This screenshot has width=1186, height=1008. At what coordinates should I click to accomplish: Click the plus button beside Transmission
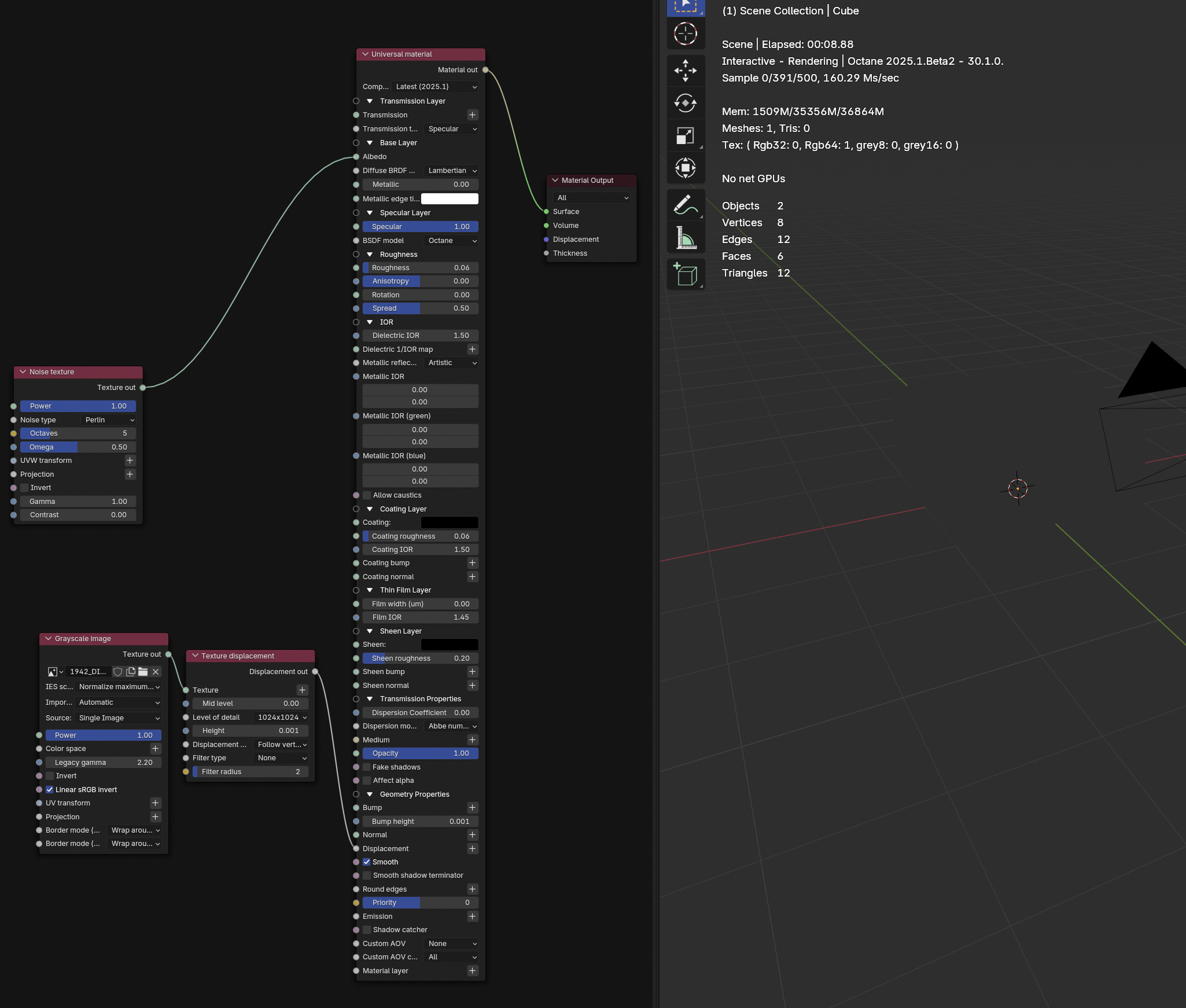pyautogui.click(x=472, y=115)
